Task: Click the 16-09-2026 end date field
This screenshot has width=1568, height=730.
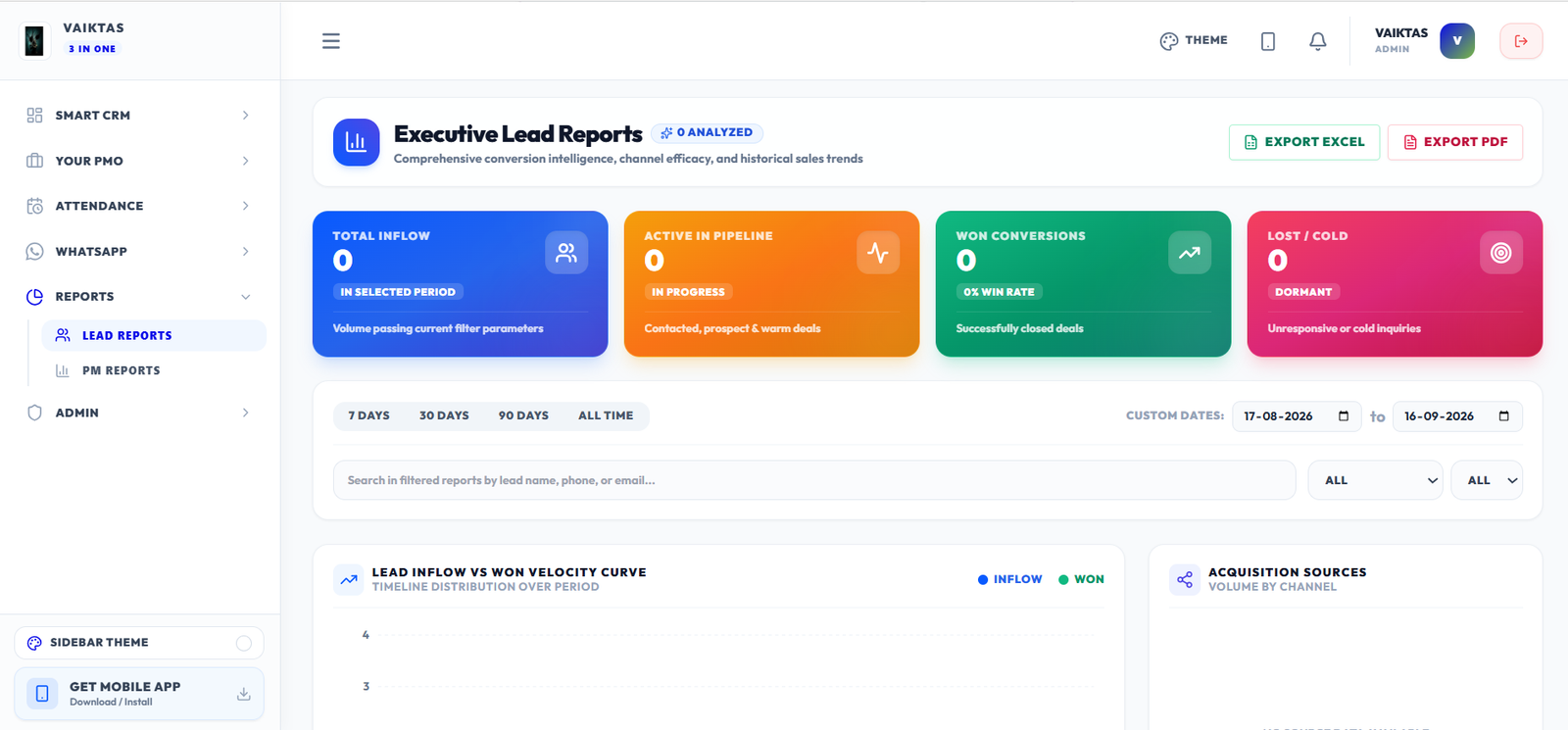Action: (x=1457, y=416)
